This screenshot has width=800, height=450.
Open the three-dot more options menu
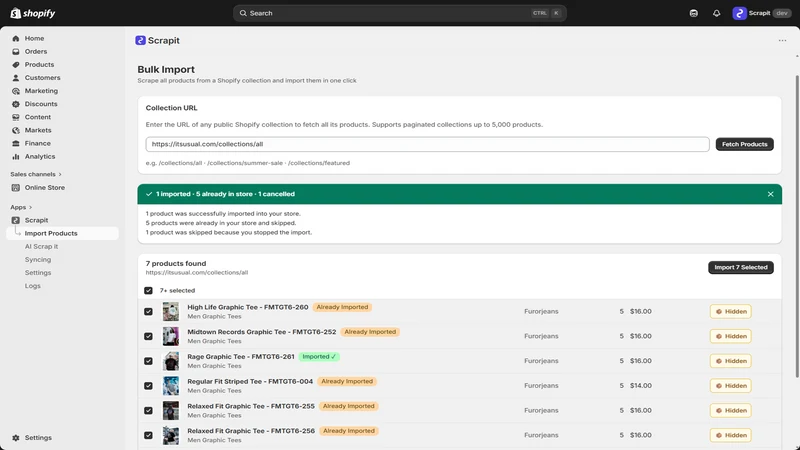(x=782, y=40)
